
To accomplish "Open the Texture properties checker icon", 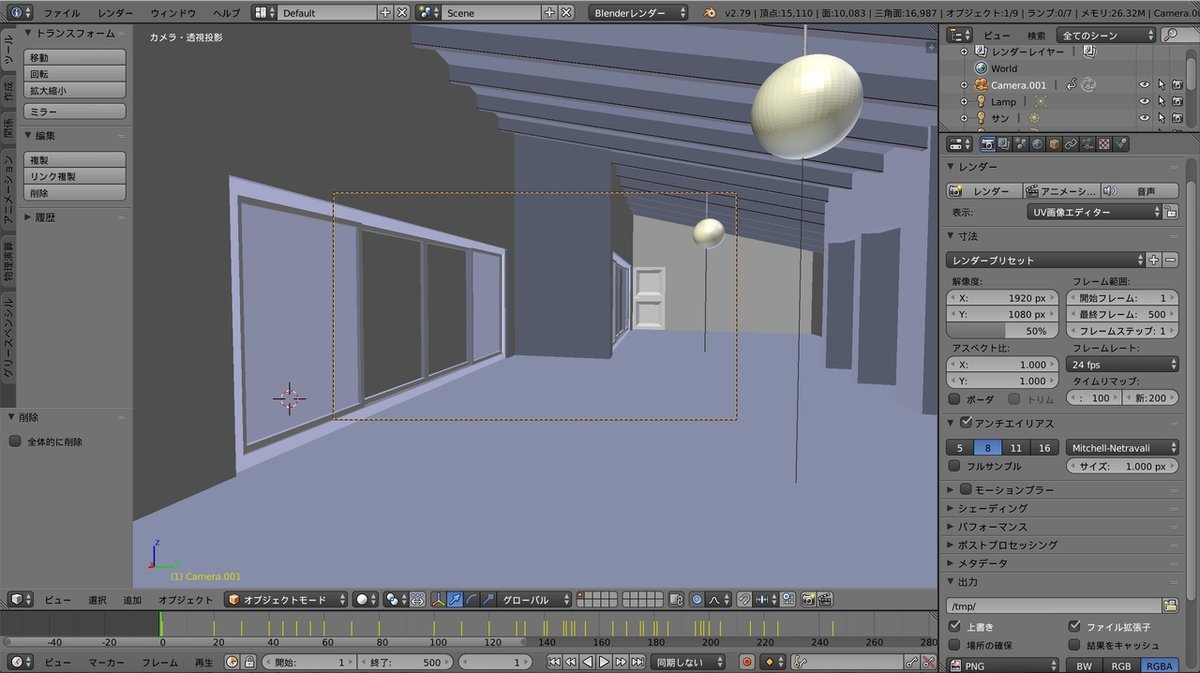I will coord(1105,144).
